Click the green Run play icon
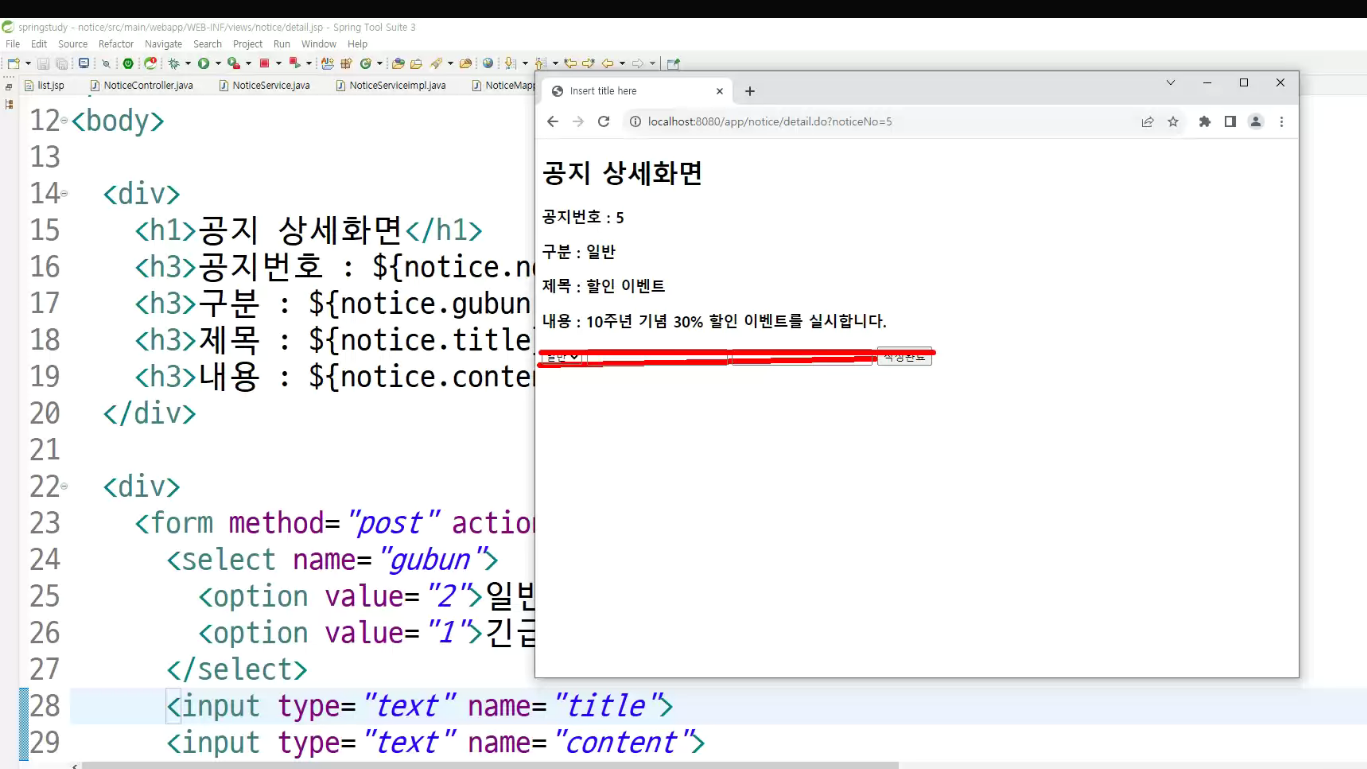Image resolution: width=1367 pixels, height=769 pixels. click(203, 63)
